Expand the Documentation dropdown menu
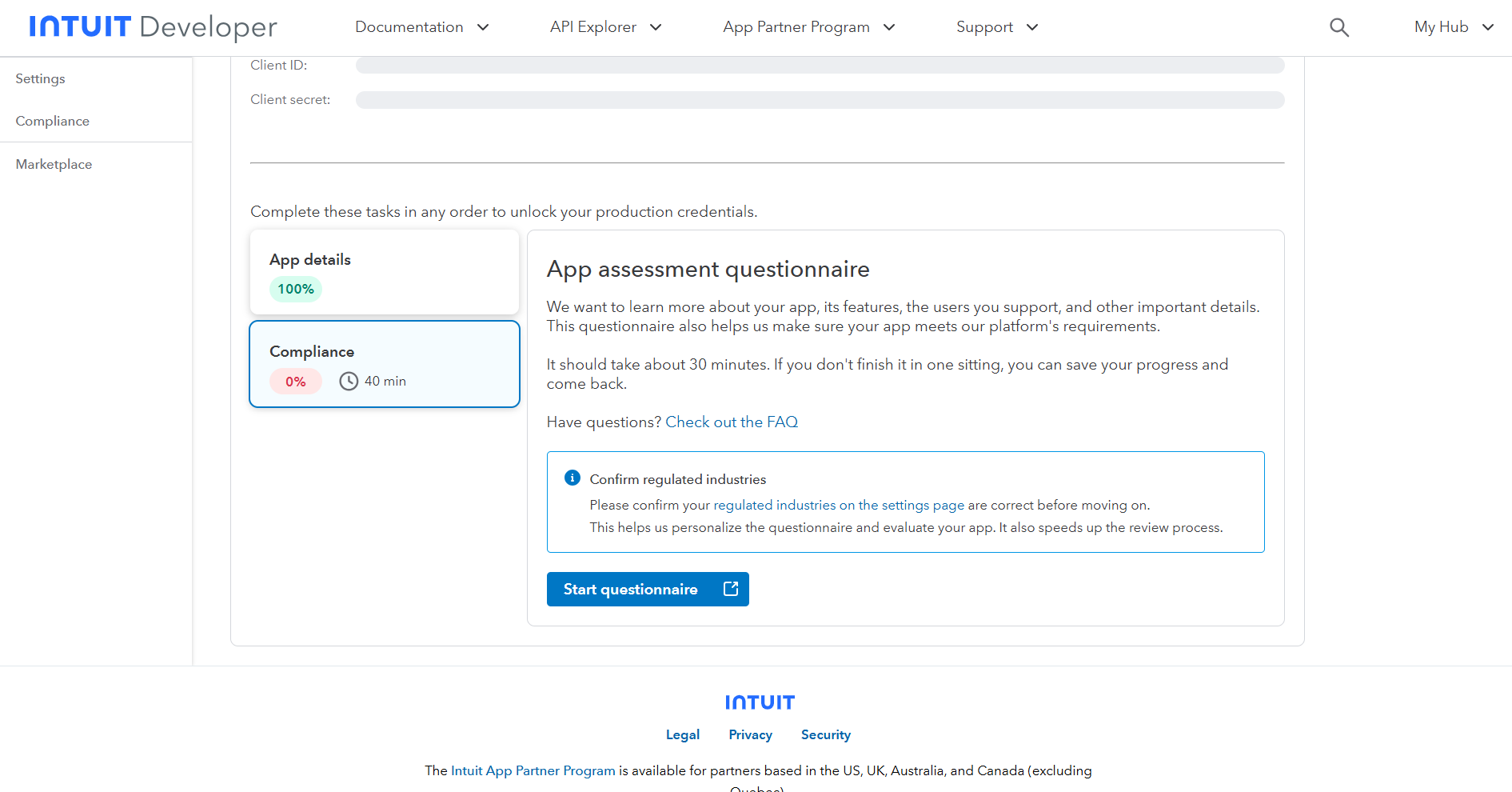Viewport: 1512px width, 792px height. click(x=421, y=27)
